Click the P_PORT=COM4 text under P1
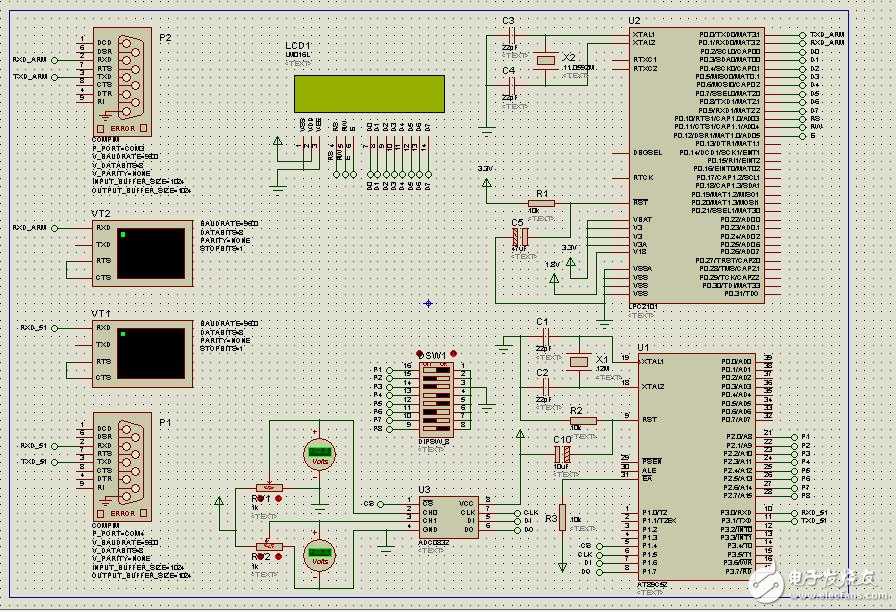Image resolution: width=896 pixels, height=612 pixels. click(x=119, y=534)
